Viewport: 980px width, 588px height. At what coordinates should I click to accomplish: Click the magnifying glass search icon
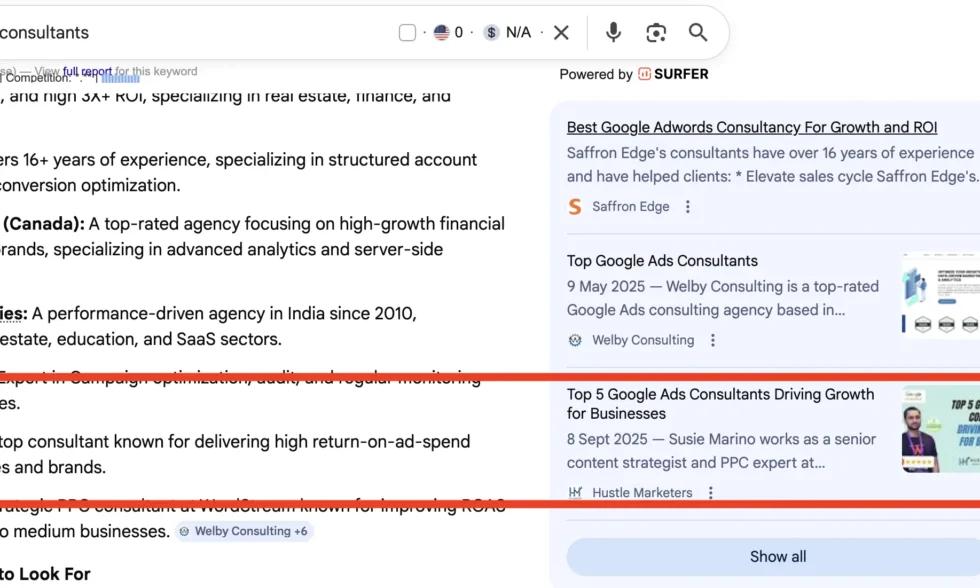tap(697, 33)
